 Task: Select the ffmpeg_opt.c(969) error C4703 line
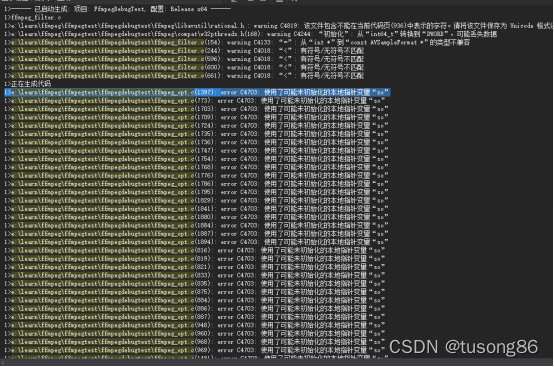coord(195,350)
